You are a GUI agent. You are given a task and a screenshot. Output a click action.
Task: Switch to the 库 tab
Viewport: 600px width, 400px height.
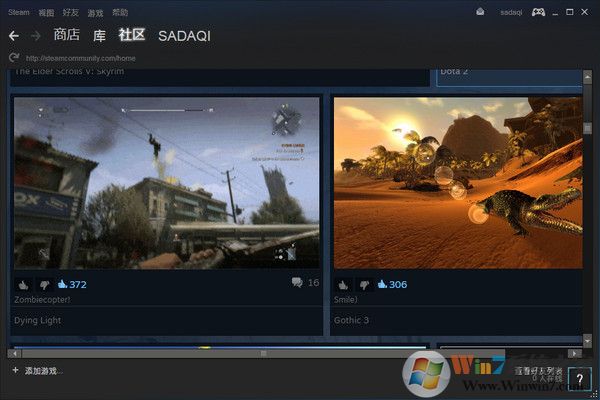(x=99, y=36)
